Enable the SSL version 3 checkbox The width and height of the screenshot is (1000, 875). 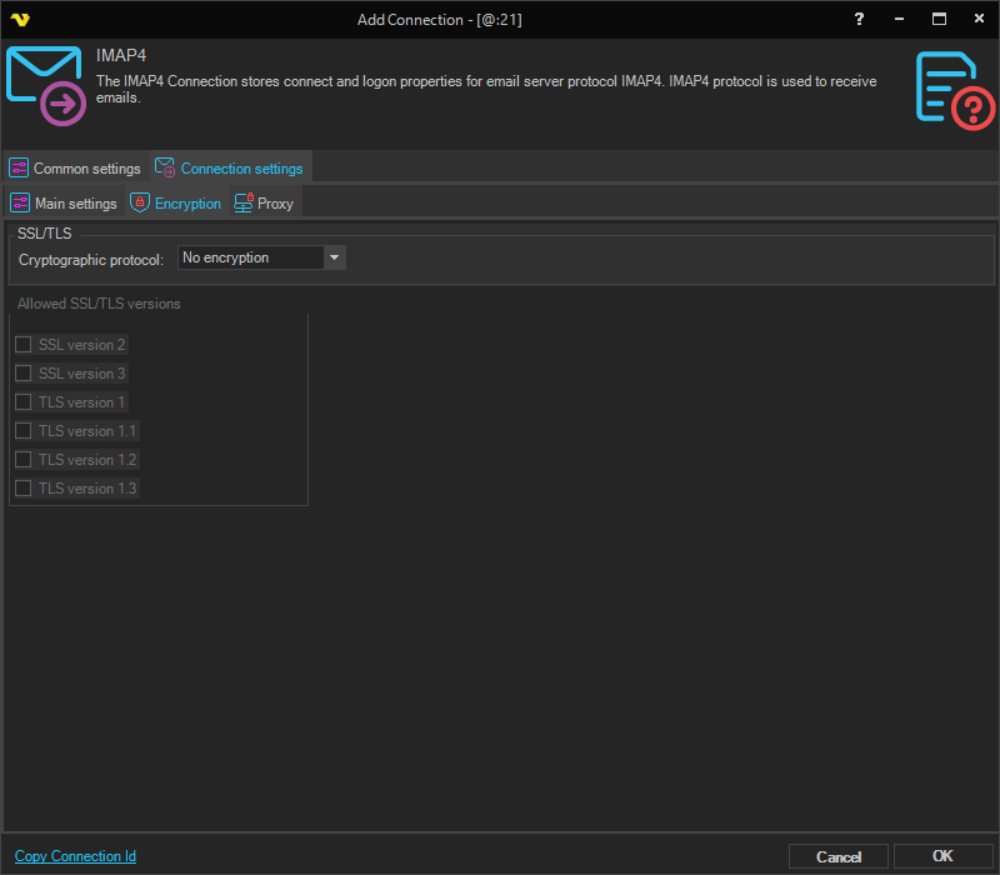tap(23, 374)
